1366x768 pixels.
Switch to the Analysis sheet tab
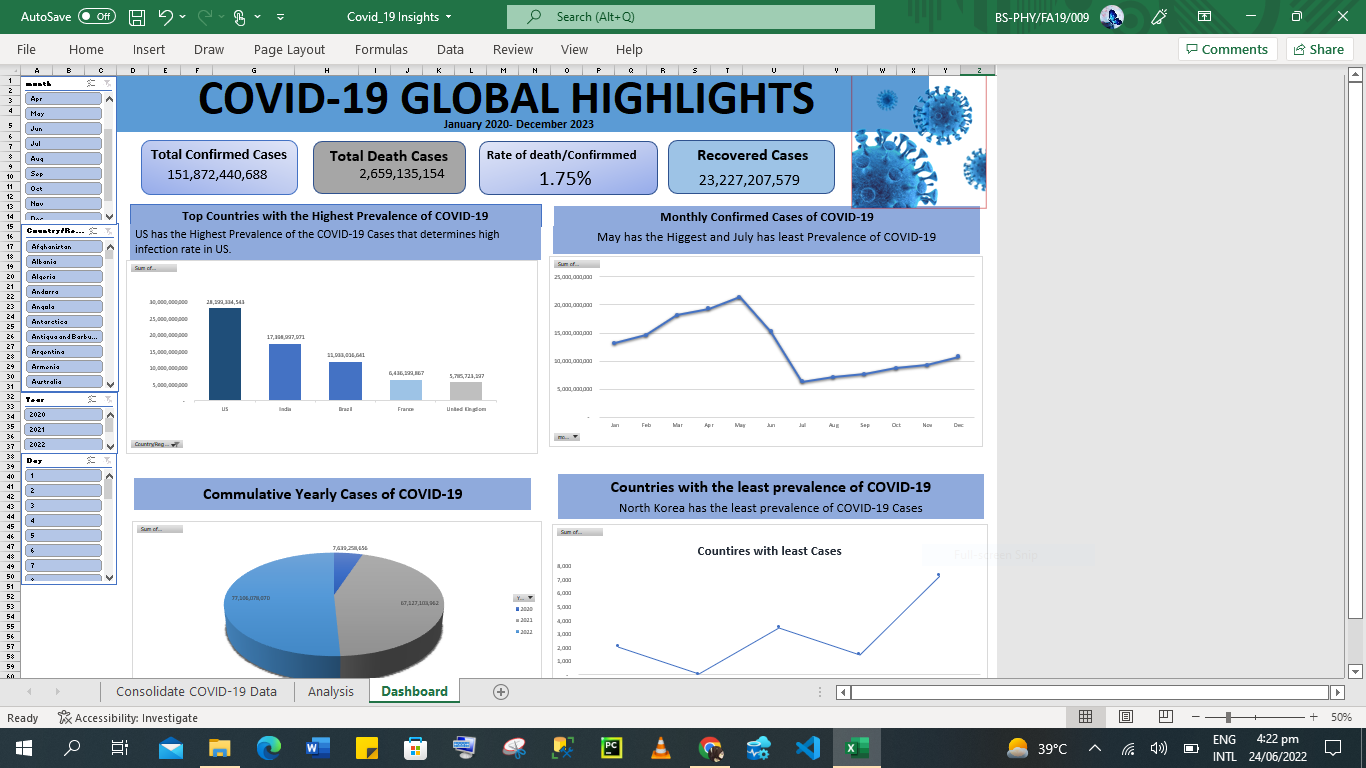coord(331,691)
